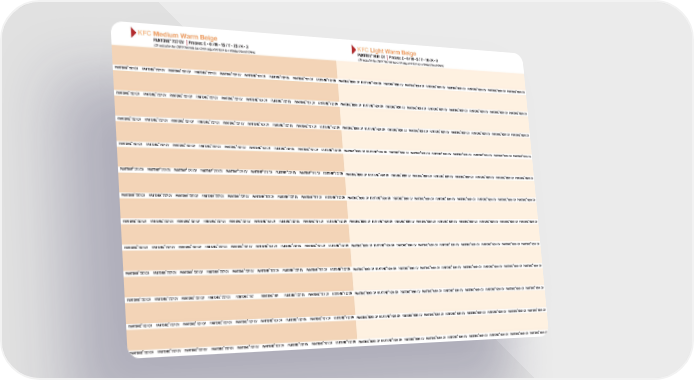Image resolution: width=694 pixels, height=380 pixels.
Task: Click the Process values under Light Warm Beige
Action: [414, 59]
